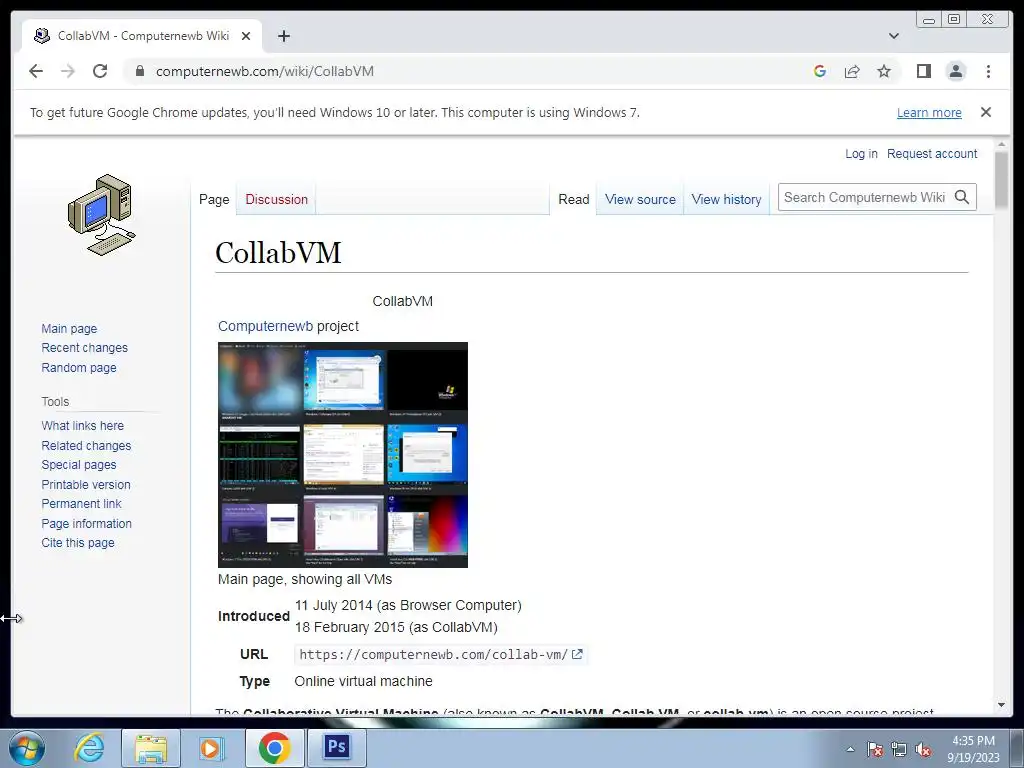Click the vertical scrollbar thumb
The width and height of the screenshot is (1024, 768).
(1002, 180)
